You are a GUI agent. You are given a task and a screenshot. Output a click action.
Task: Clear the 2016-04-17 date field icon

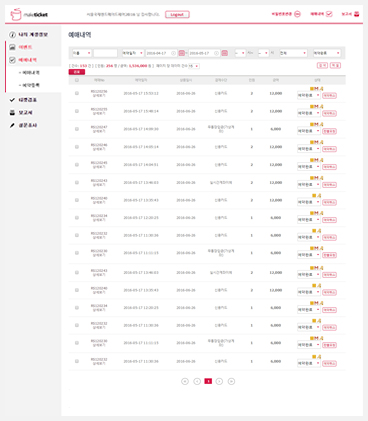click(x=173, y=53)
